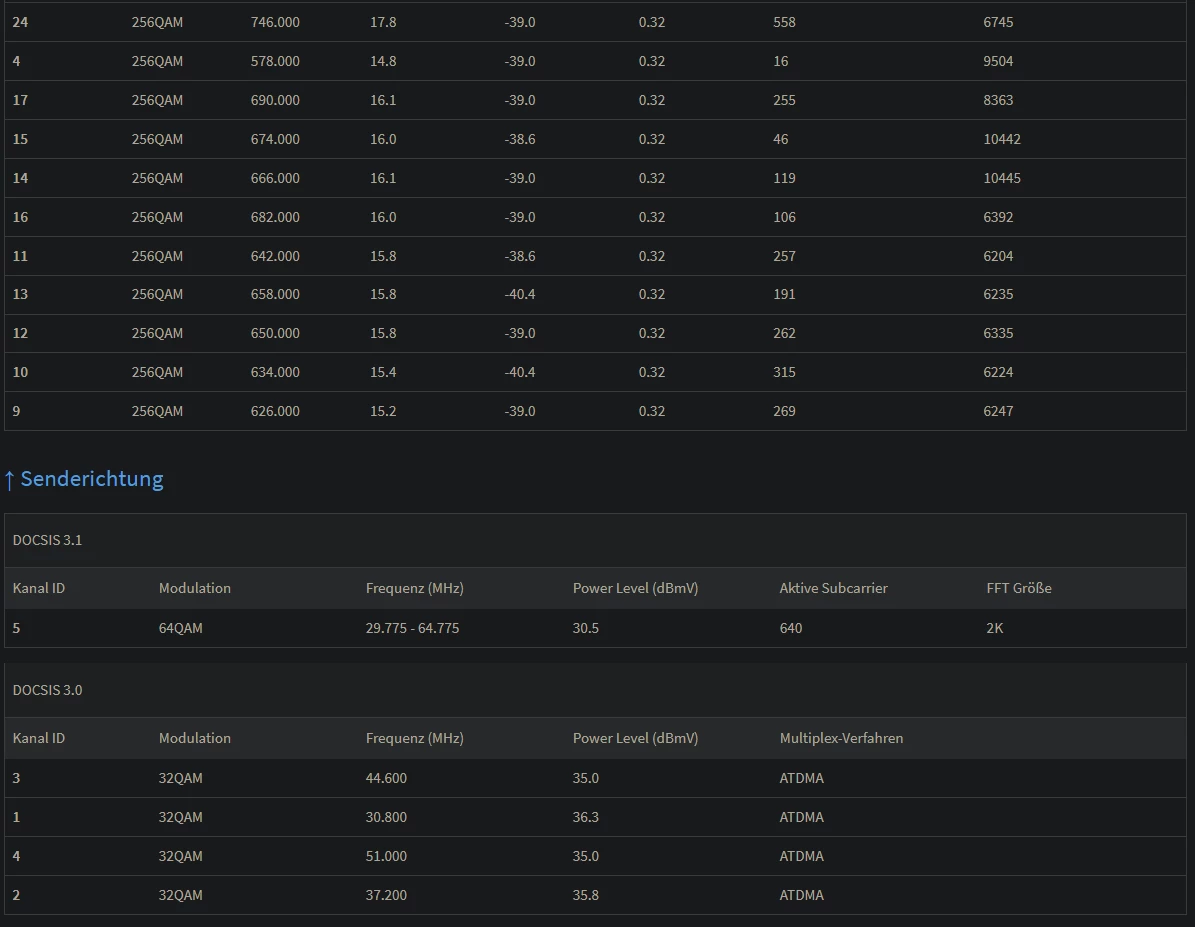Click 256QAM in the 690.000 row

point(157,100)
